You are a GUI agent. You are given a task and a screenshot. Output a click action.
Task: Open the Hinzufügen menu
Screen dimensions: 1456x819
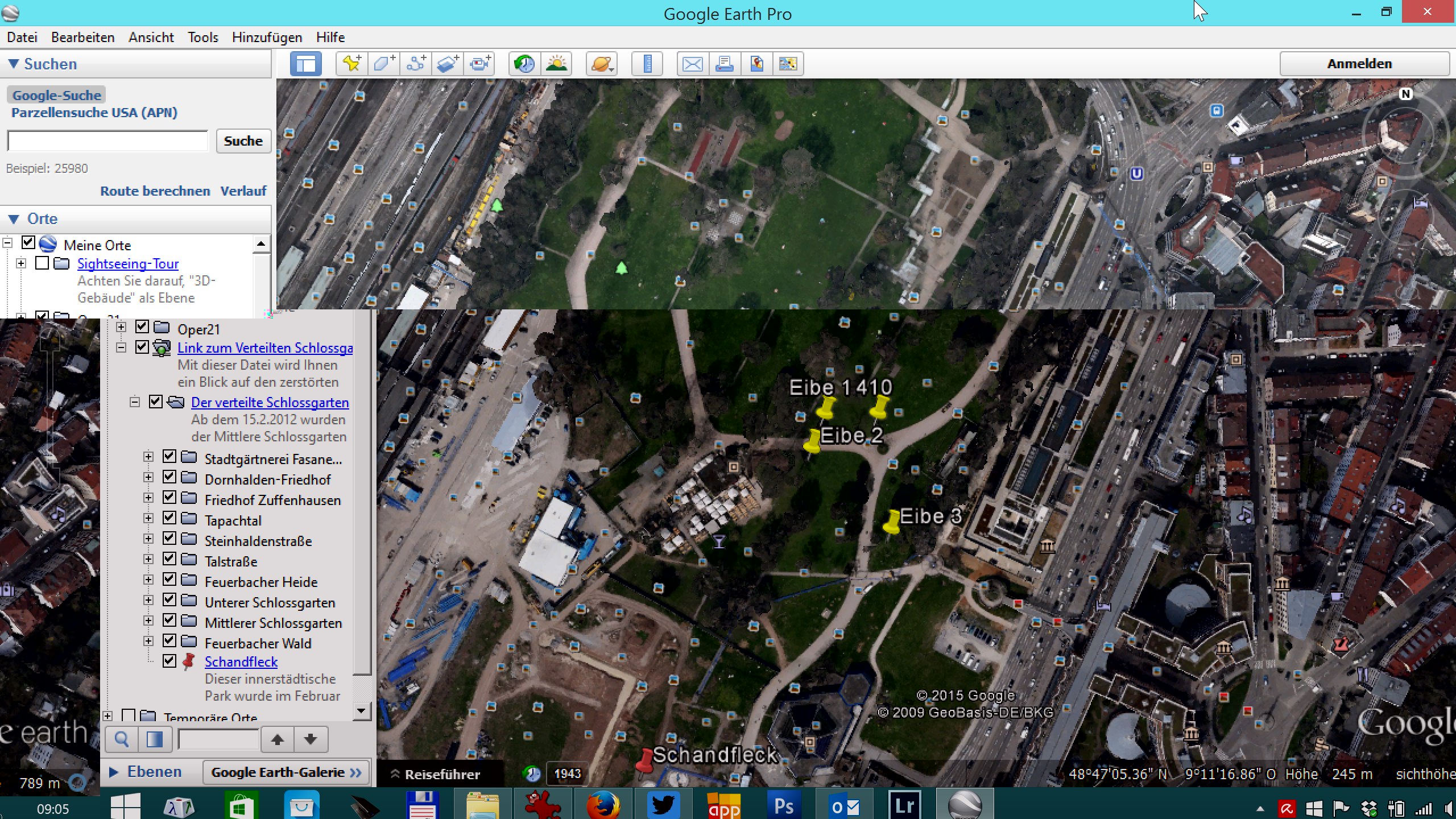point(267,38)
